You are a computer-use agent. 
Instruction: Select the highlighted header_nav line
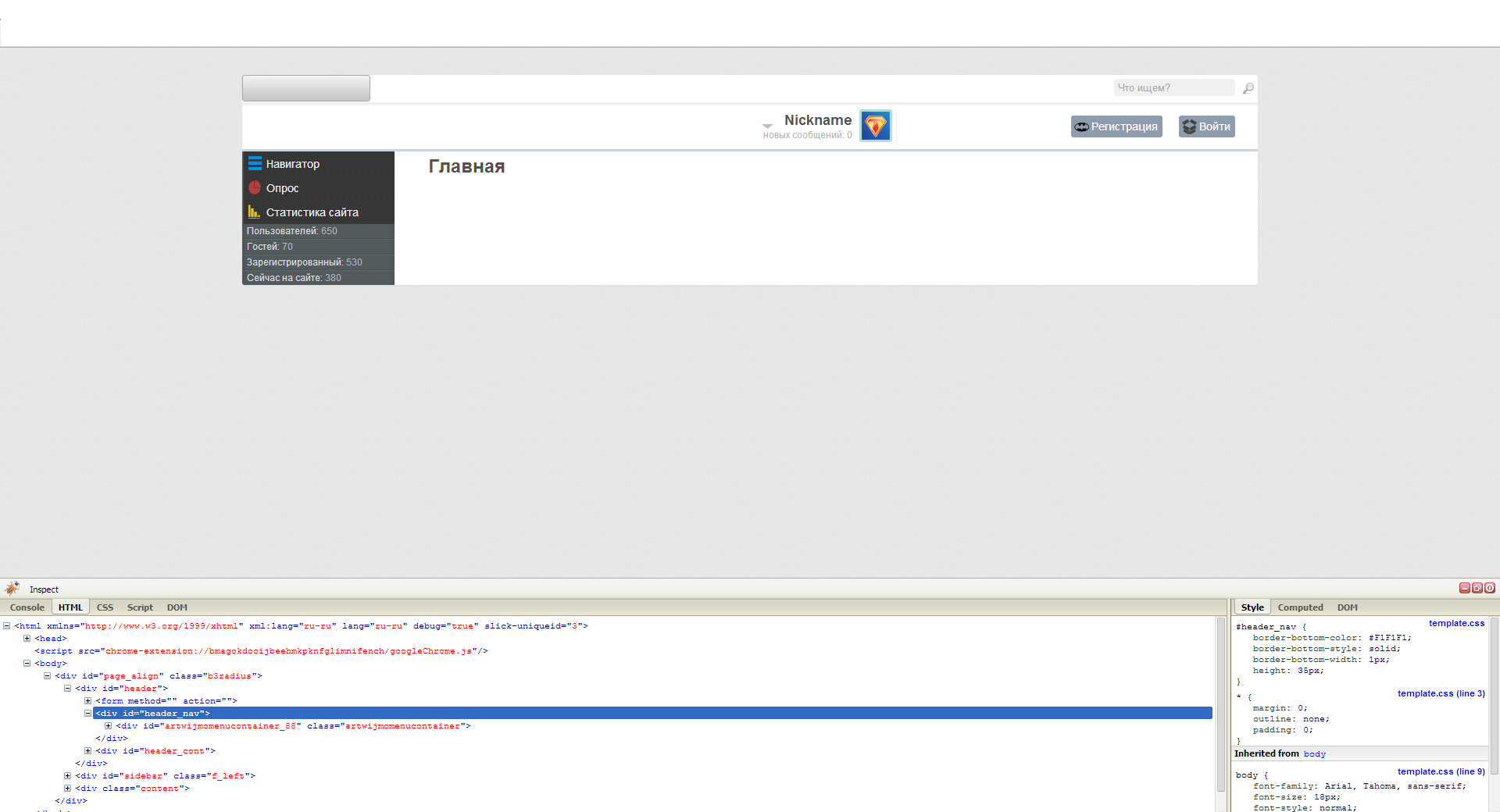652,714
